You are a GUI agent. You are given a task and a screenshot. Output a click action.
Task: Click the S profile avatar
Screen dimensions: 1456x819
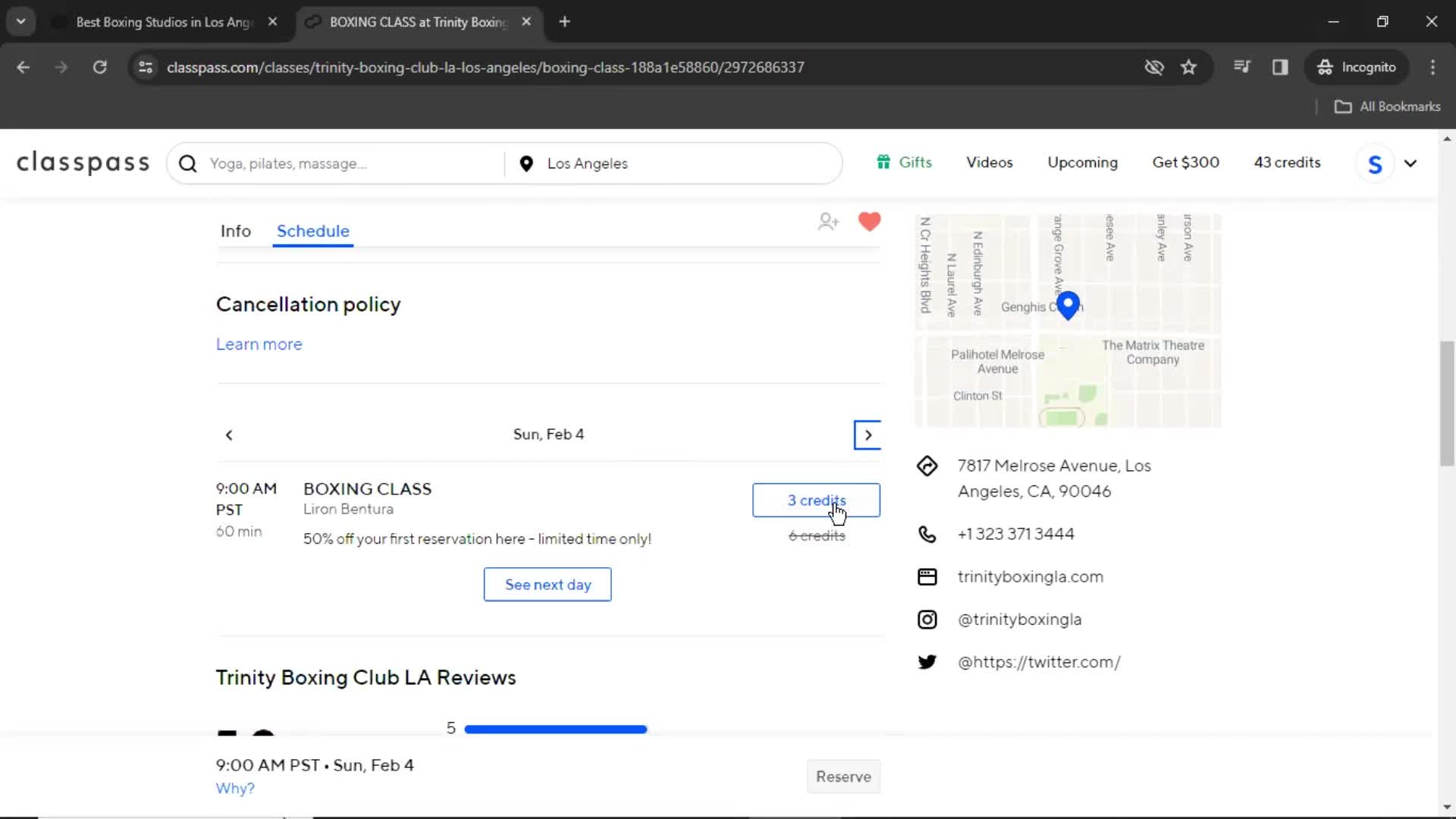pyautogui.click(x=1375, y=164)
